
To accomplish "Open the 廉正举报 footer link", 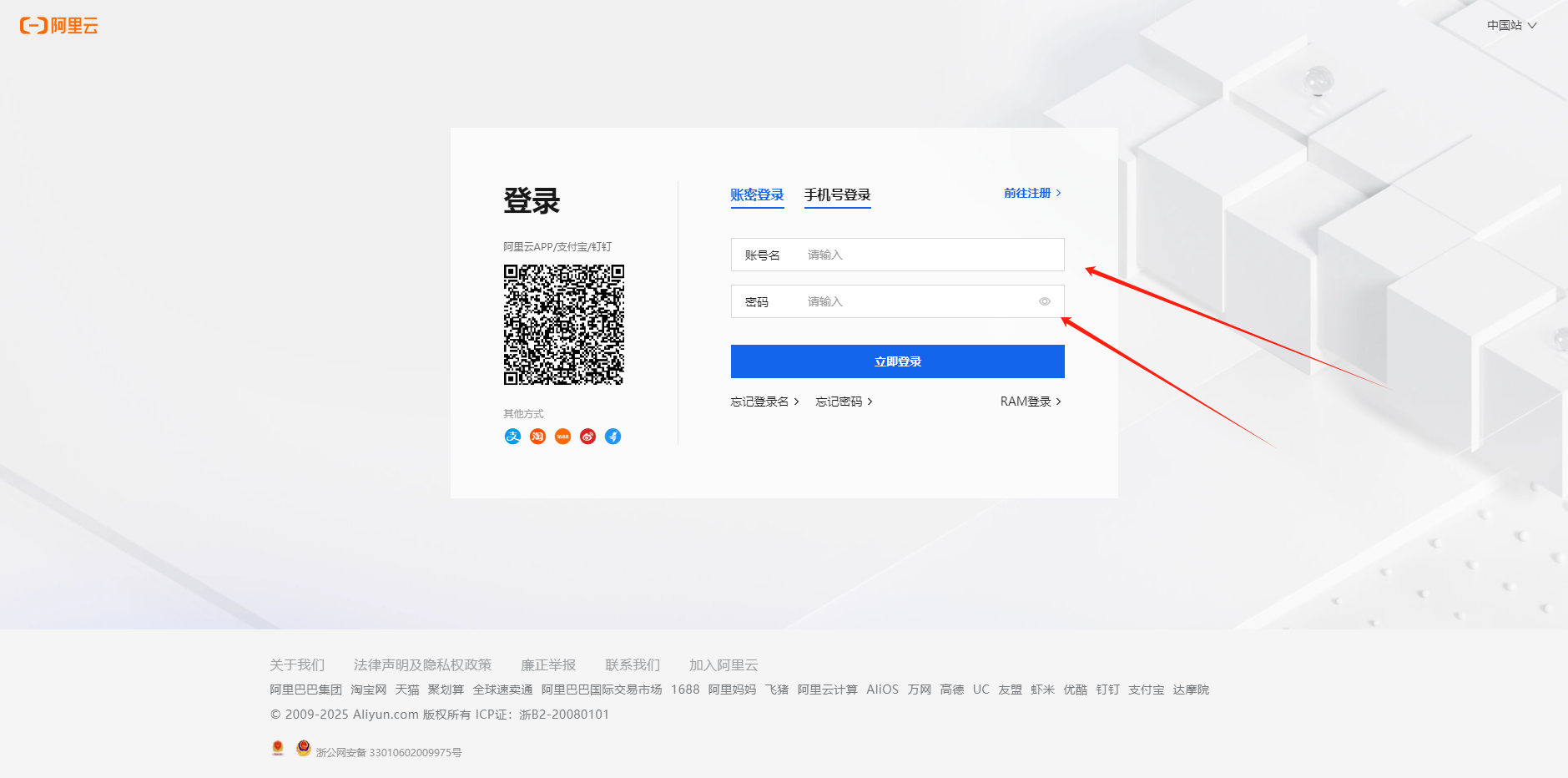I will tap(547, 665).
